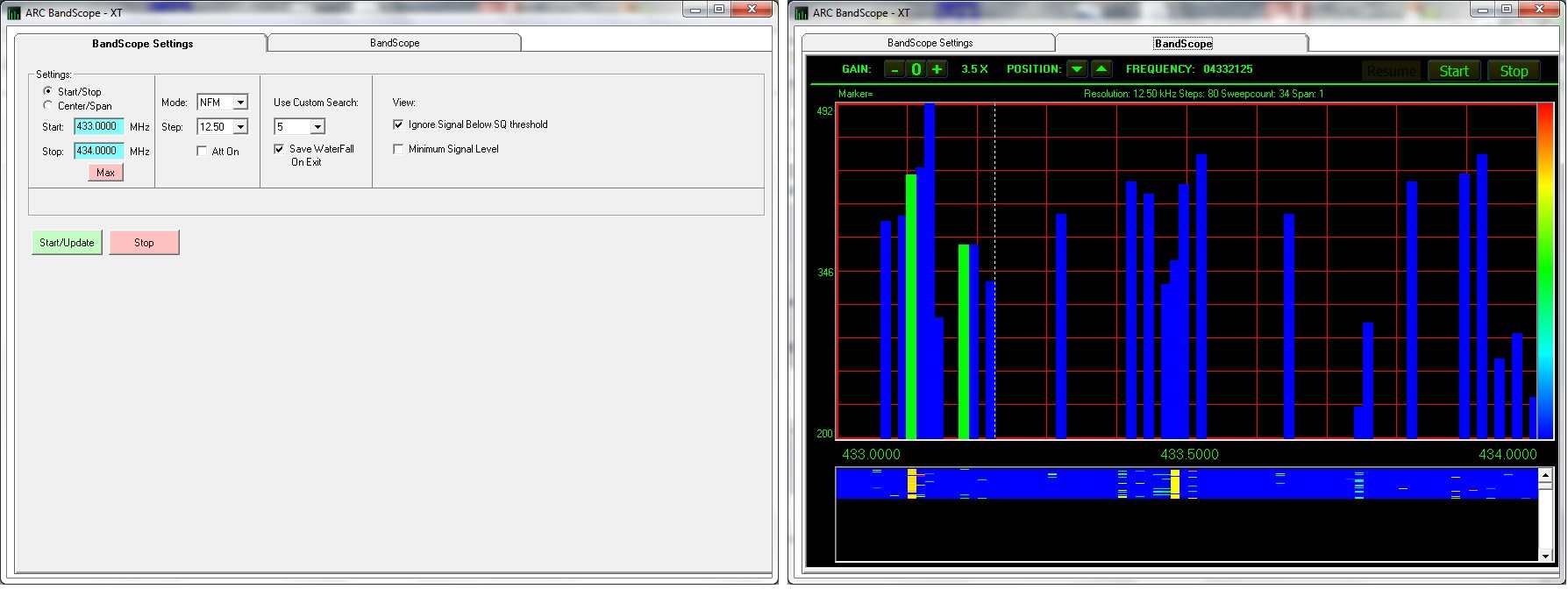
Task: Switch to BandScope Settings tab in right window
Action: coord(930,43)
